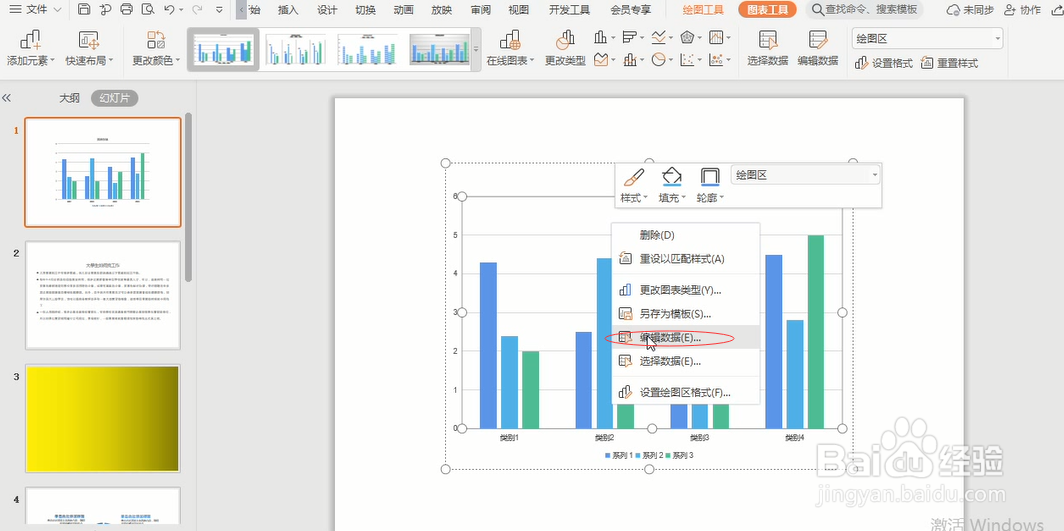Click the 更改类型 (Change Type) icon
The image size is (1064, 531).
tap(565, 48)
